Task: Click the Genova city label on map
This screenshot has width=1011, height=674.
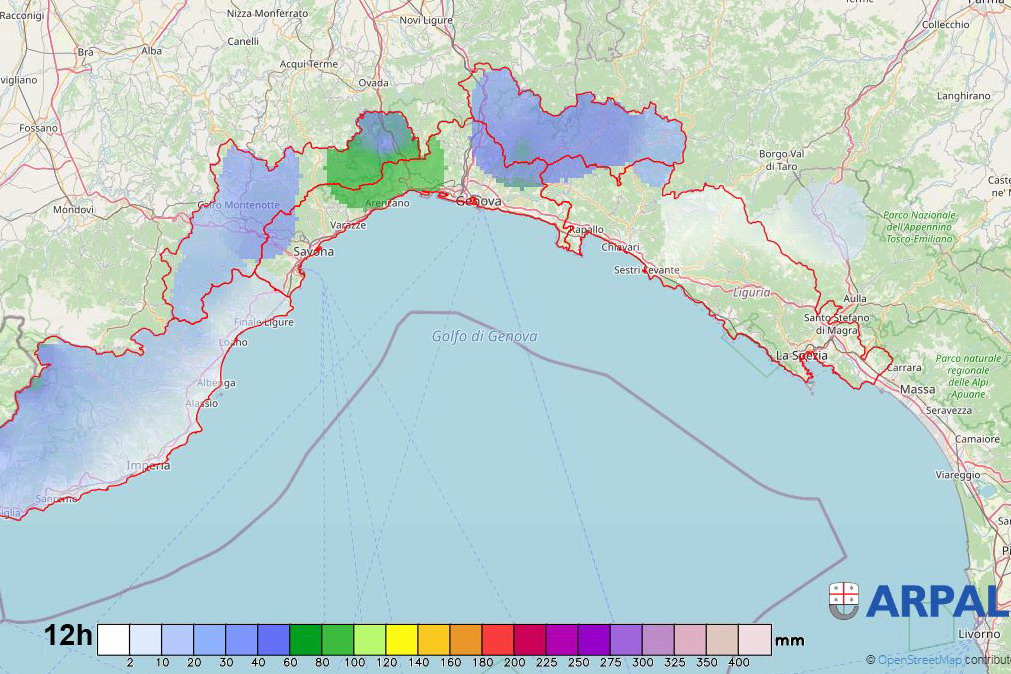Action: [x=478, y=201]
